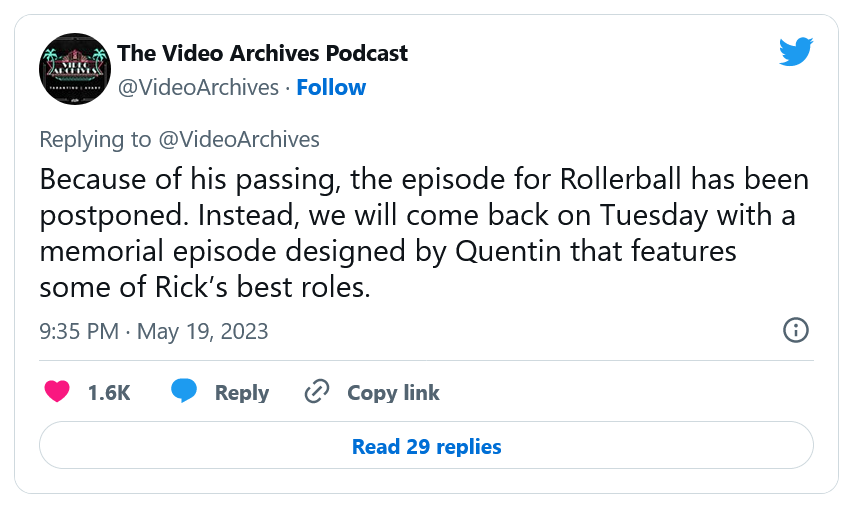This screenshot has height=505, width=850.
Task: Click the "Replying to" gray label
Action: tap(96, 140)
